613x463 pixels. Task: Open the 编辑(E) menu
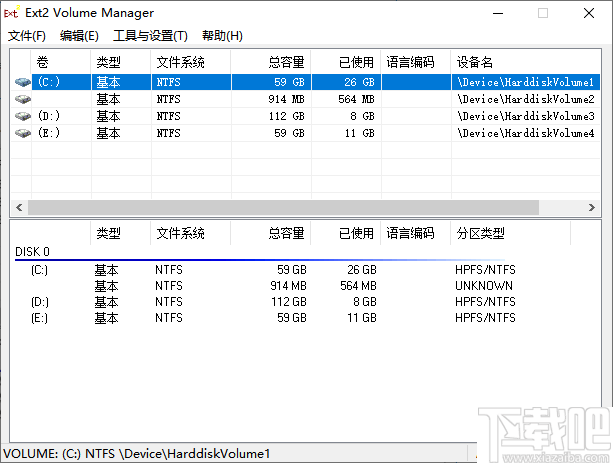tap(79, 36)
